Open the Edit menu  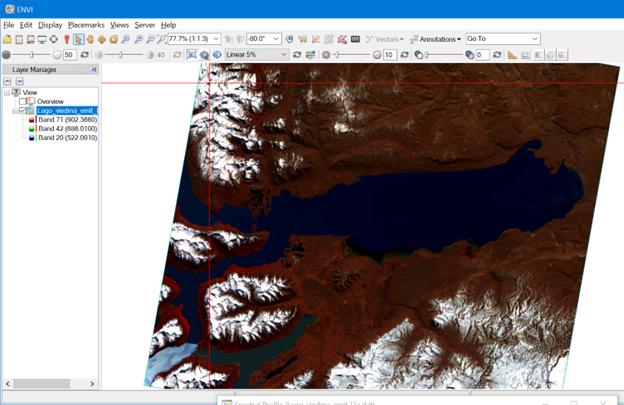(26, 25)
